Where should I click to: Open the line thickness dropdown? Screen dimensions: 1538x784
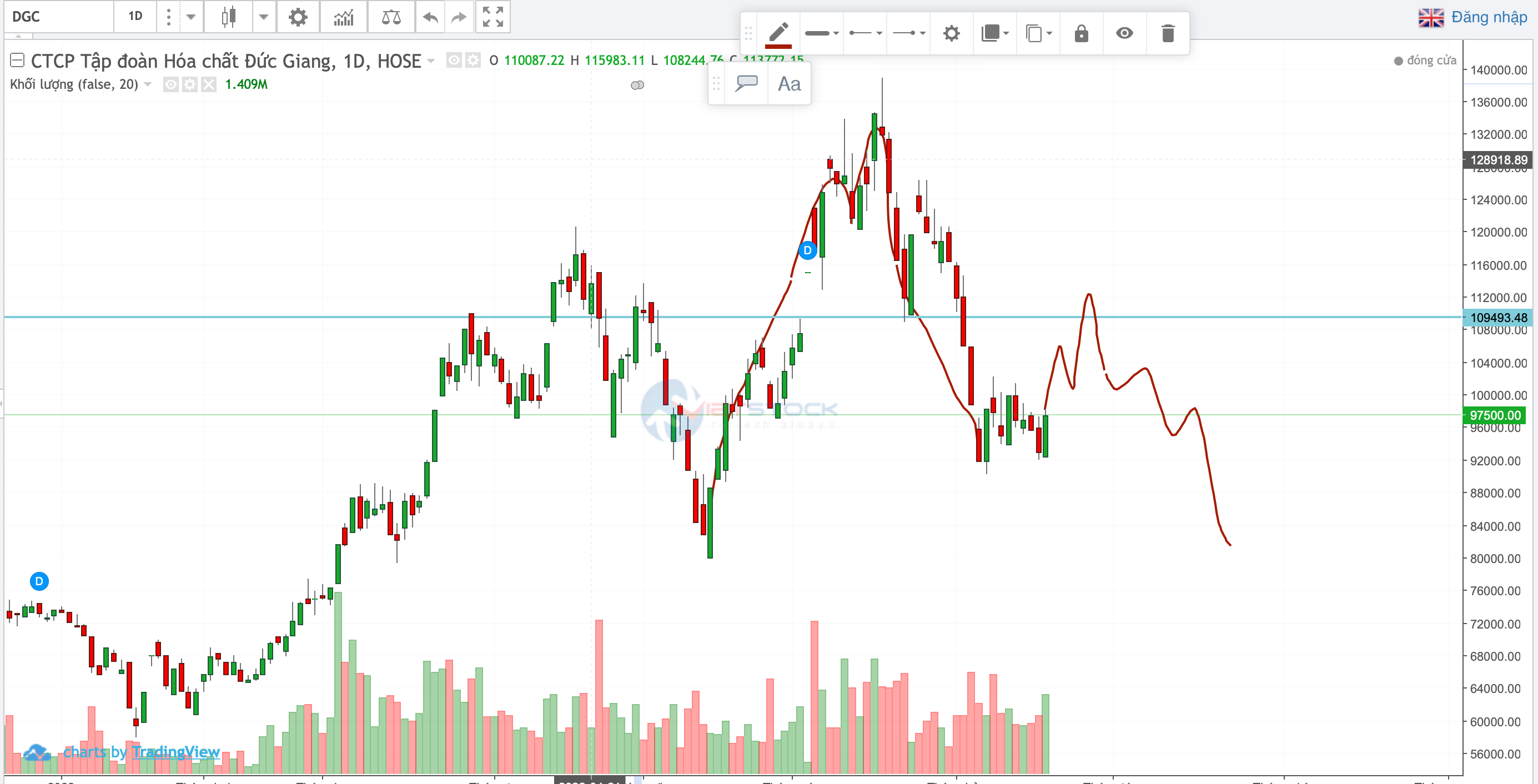click(822, 33)
